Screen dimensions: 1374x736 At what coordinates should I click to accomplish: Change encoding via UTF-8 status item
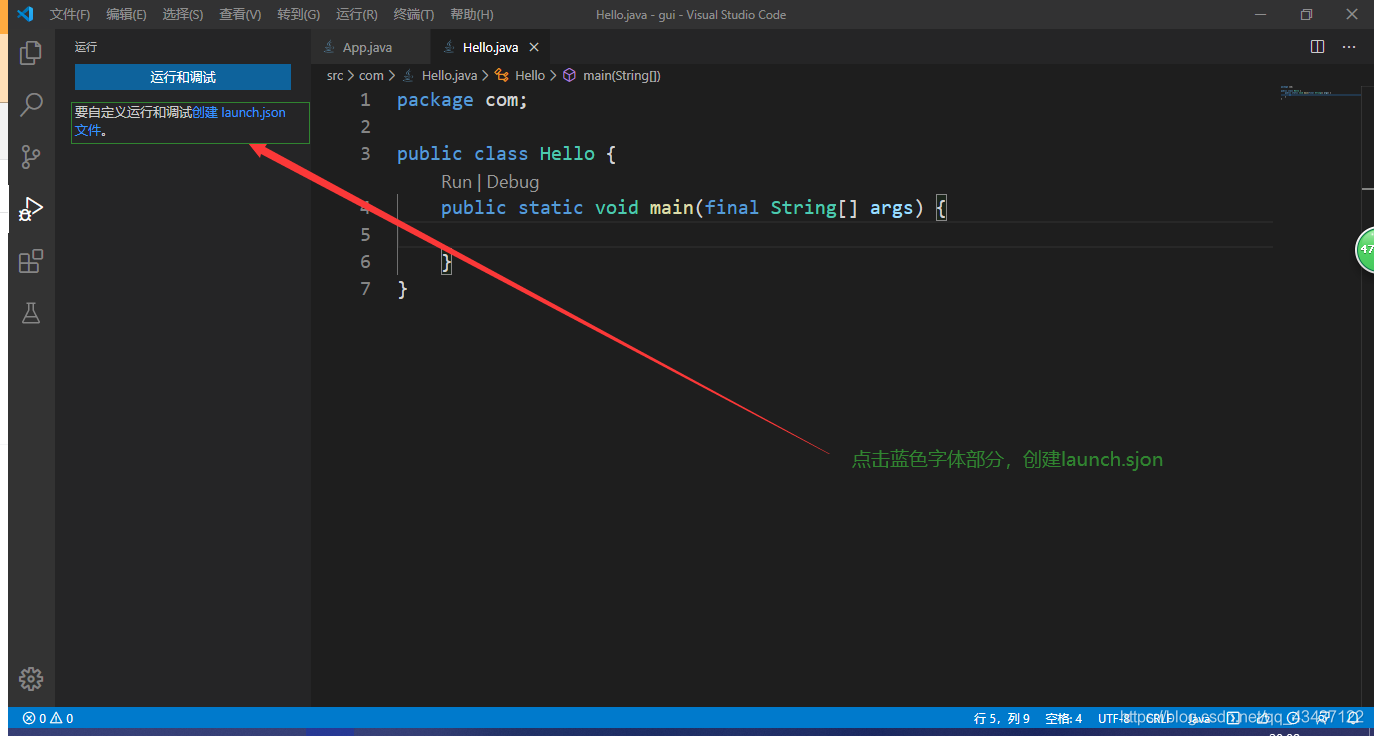1114,718
